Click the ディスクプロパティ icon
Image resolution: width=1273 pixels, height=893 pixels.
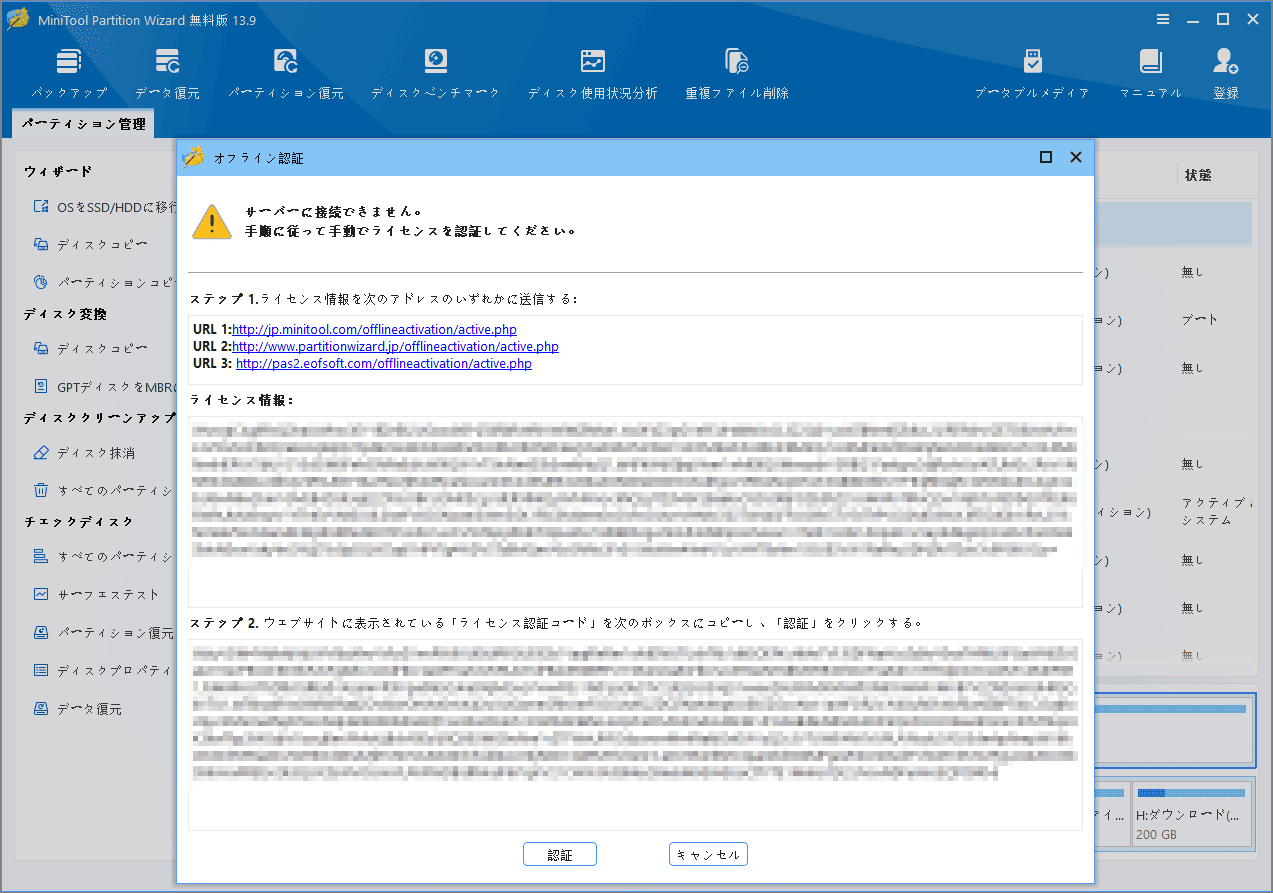coord(41,670)
